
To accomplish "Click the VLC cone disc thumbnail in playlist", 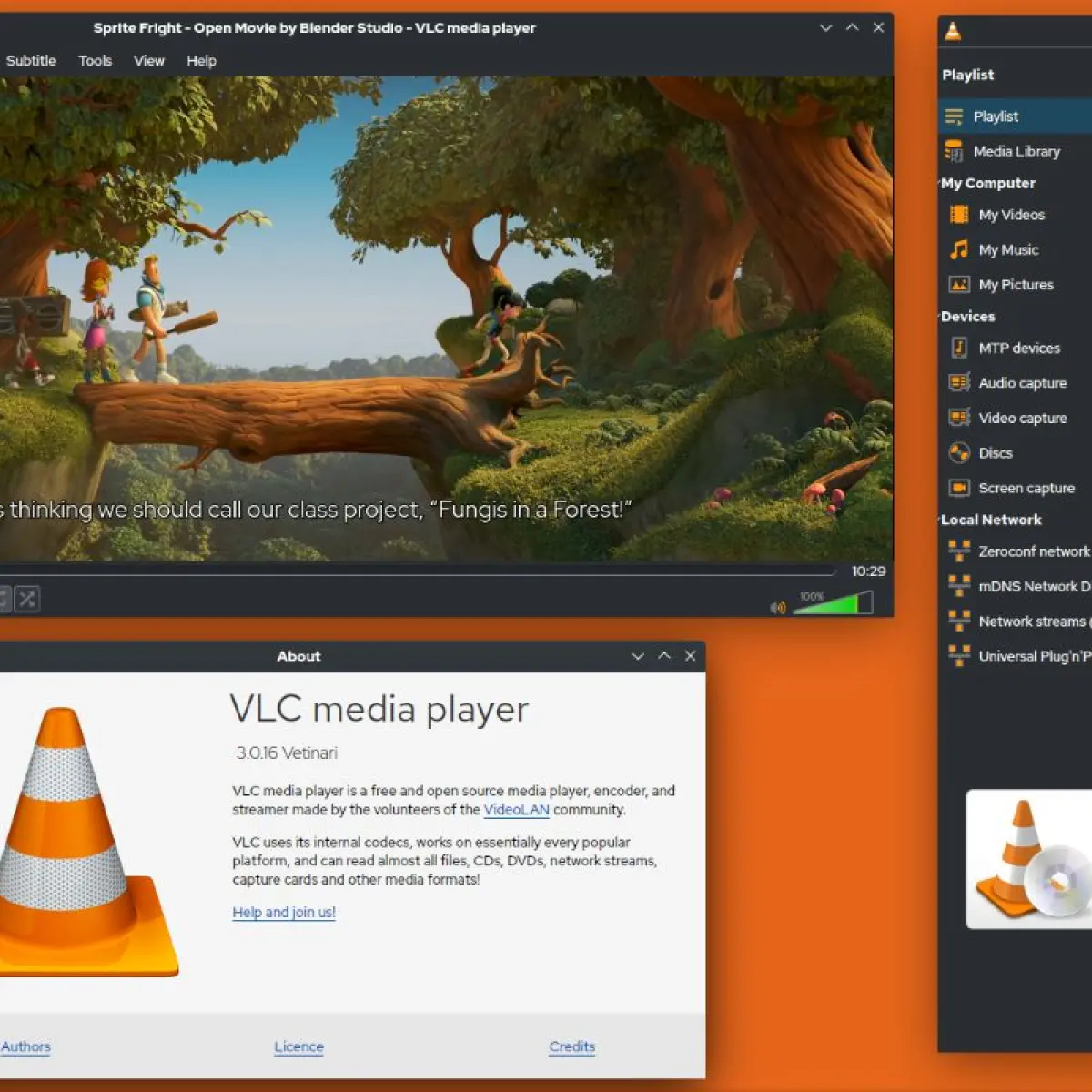I will point(1029,859).
